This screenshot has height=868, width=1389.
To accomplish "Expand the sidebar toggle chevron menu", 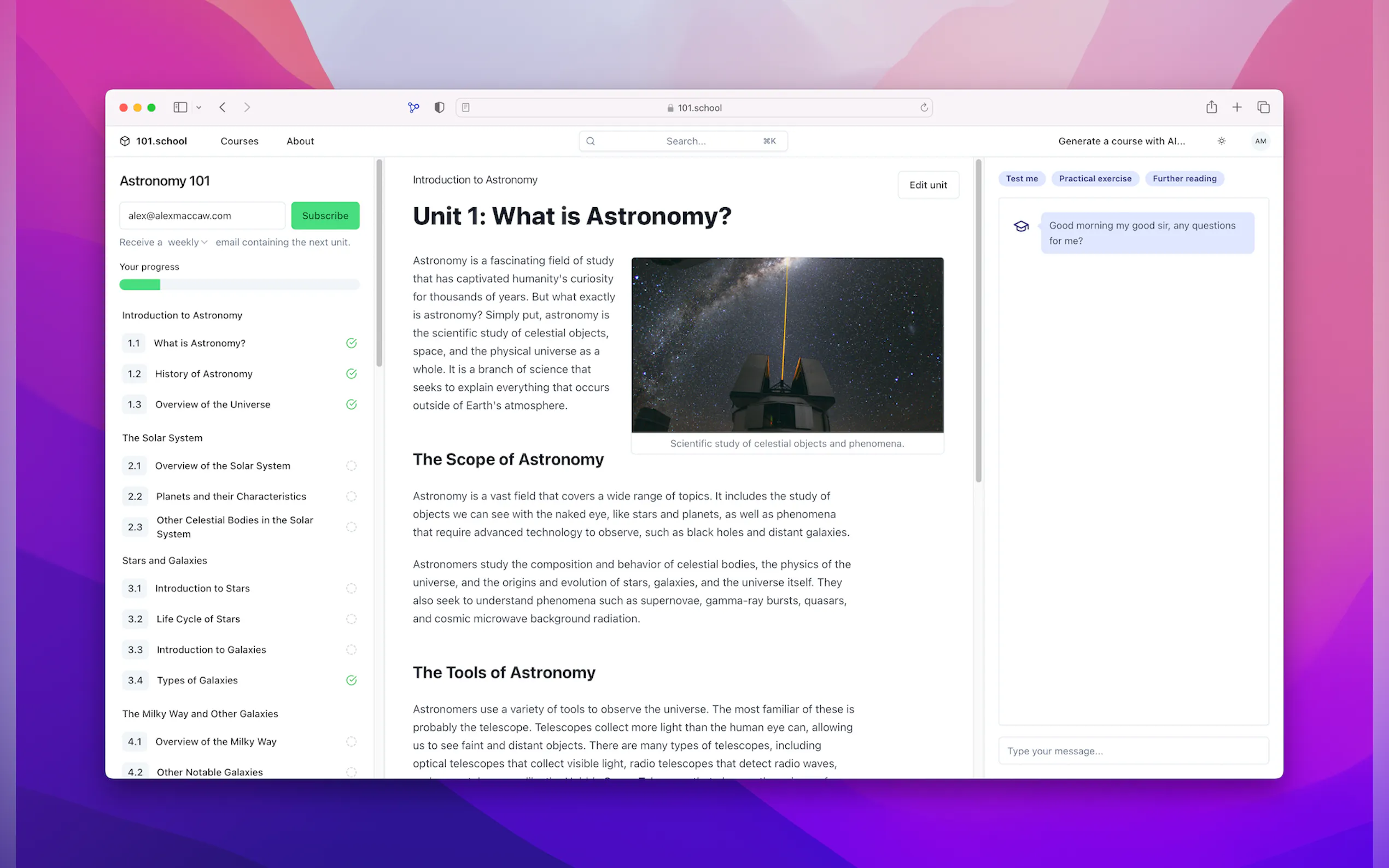I will click(199, 107).
